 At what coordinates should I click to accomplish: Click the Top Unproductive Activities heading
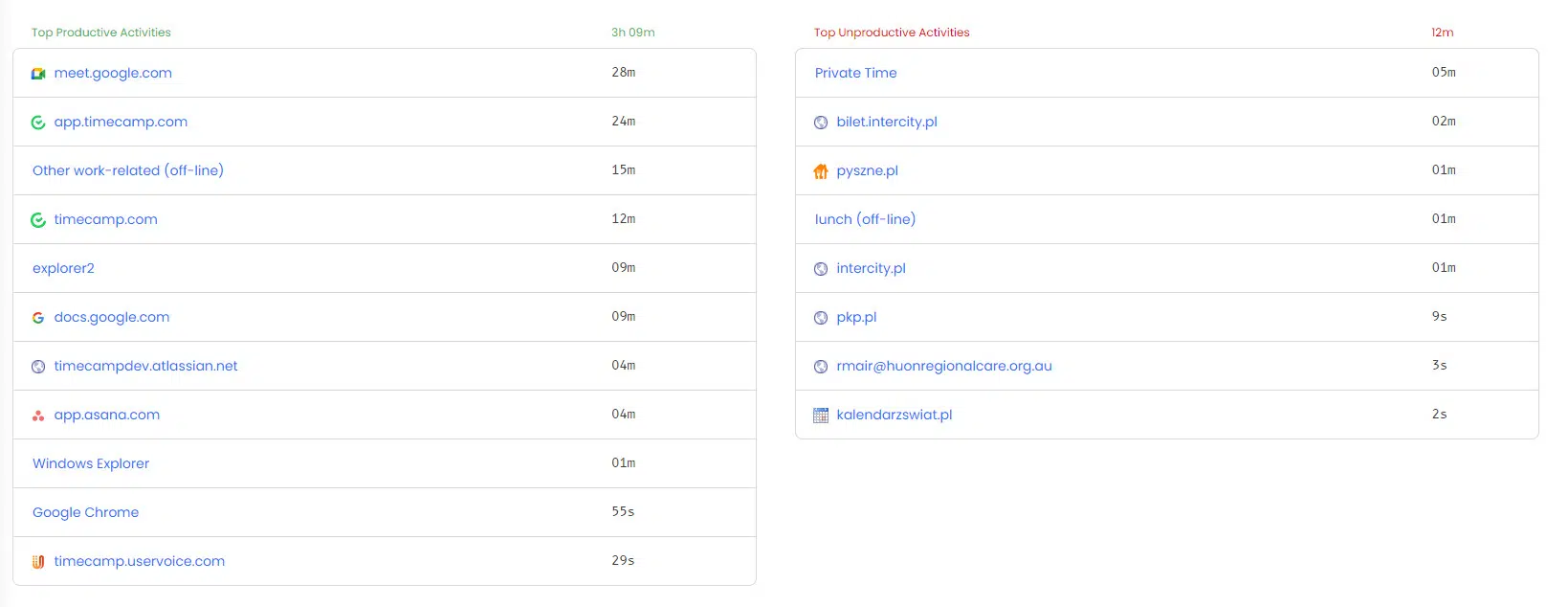(892, 33)
